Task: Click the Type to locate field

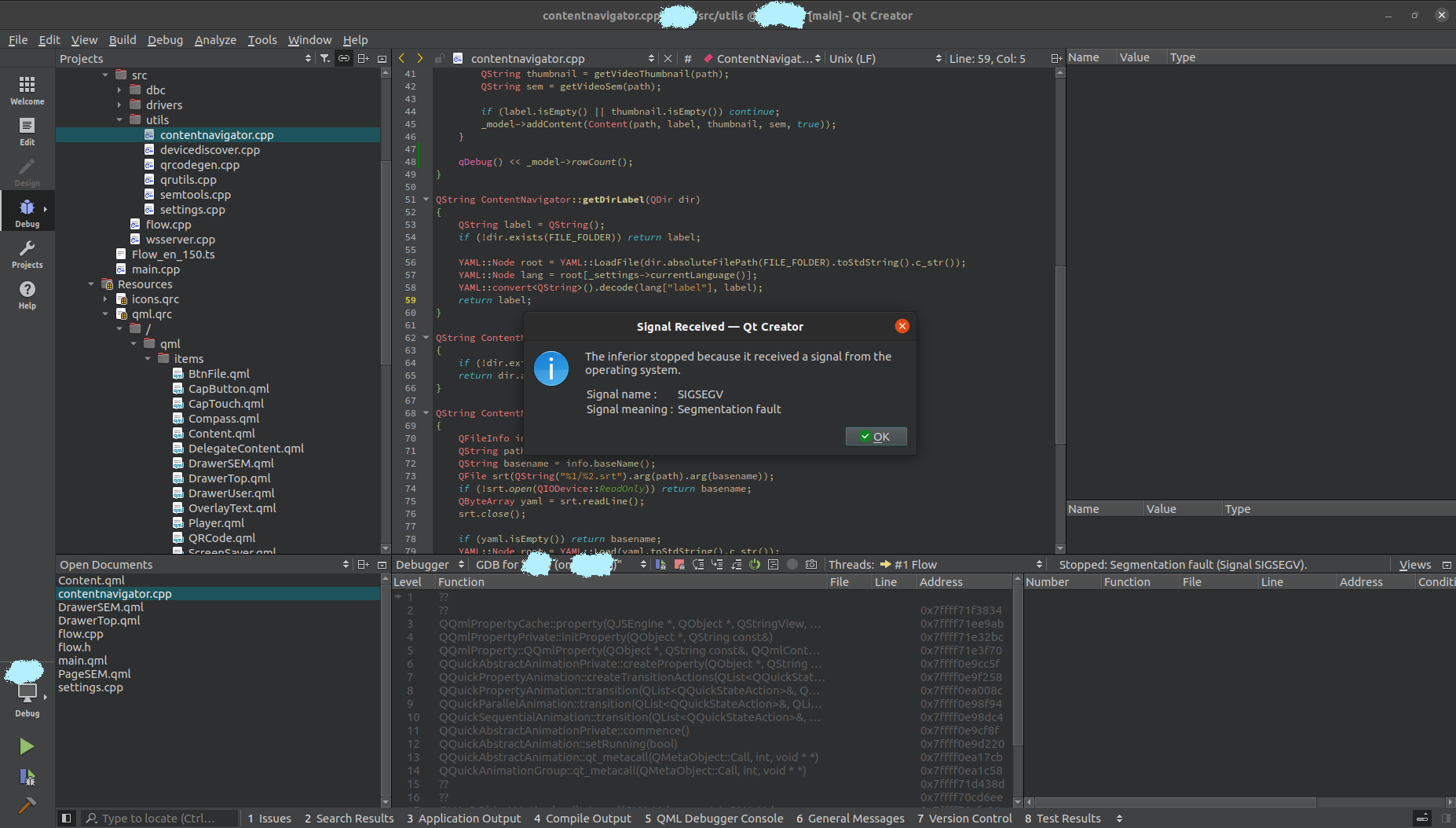Action: tap(159, 818)
